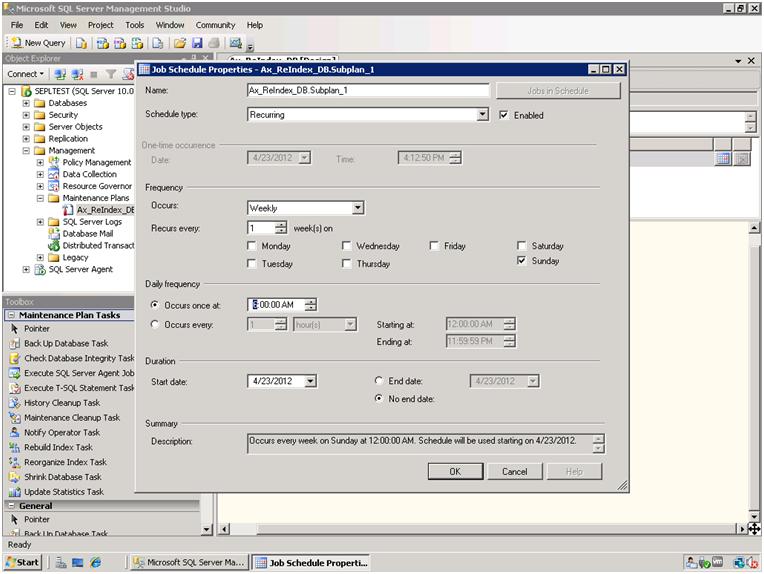This screenshot has height=574, width=764.
Task: Open the Edit menu
Action: point(41,25)
